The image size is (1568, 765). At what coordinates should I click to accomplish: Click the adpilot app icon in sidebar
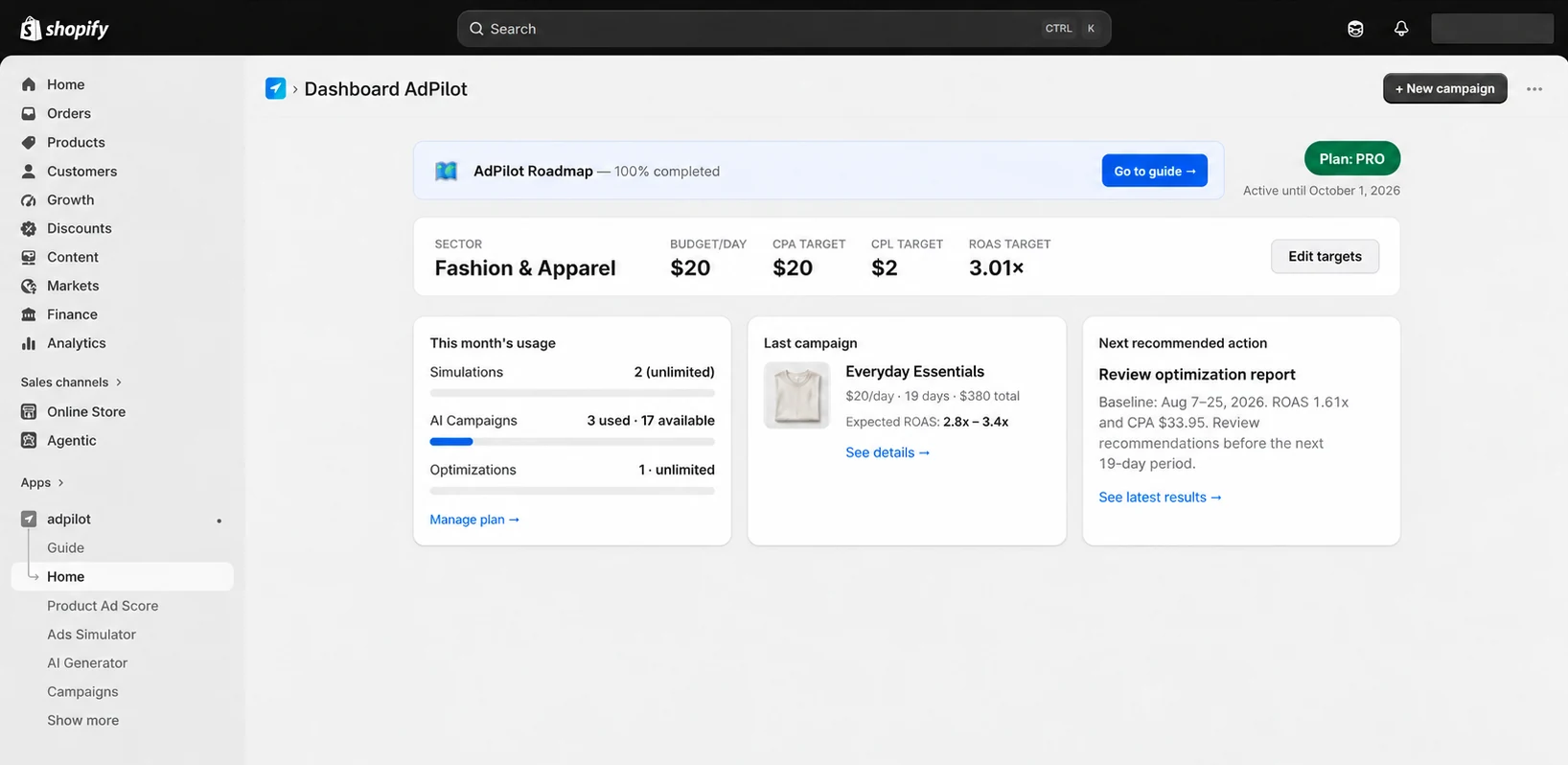point(29,519)
